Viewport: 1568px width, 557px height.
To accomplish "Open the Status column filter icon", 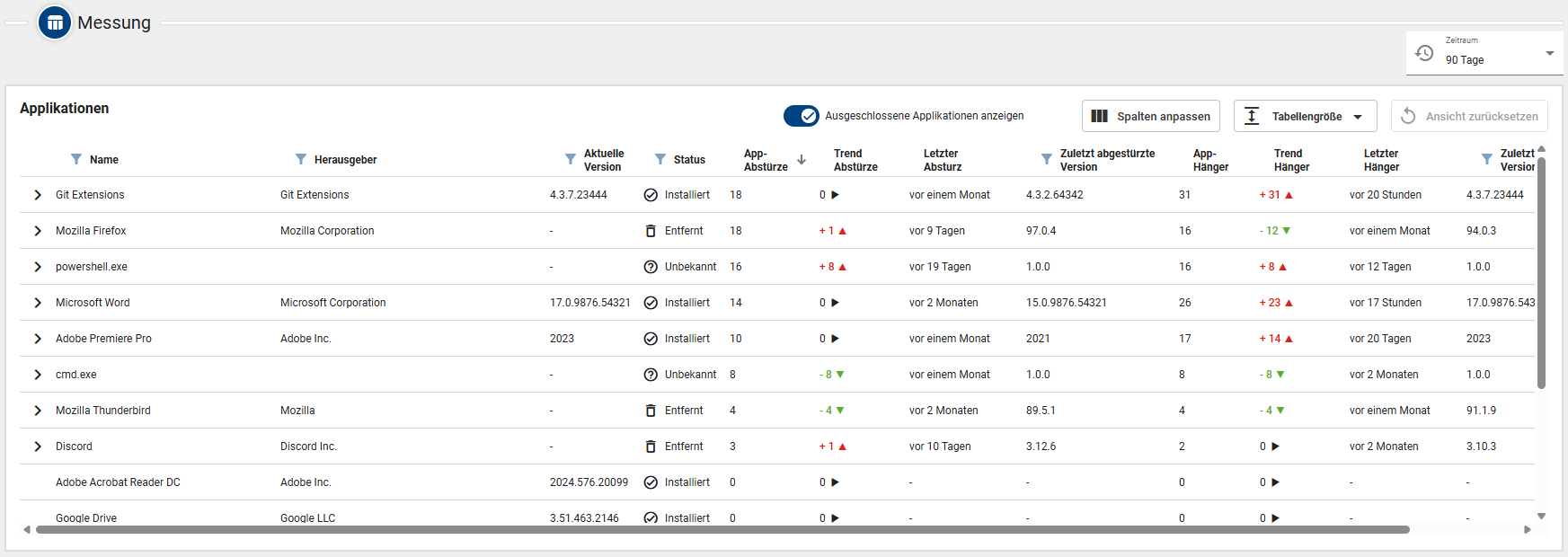I will 660,160.
